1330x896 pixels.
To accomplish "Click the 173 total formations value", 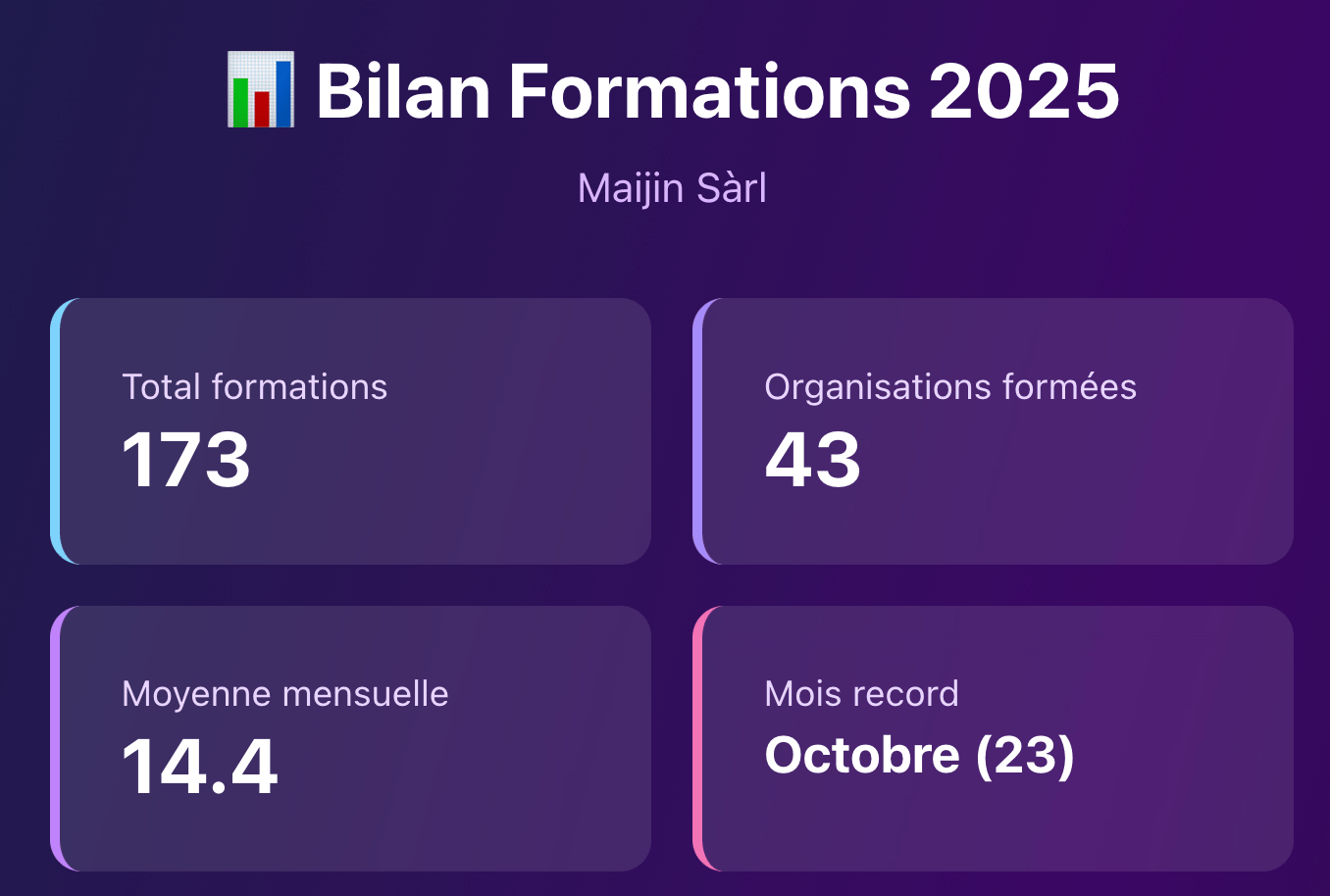I will [x=186, y=460].
